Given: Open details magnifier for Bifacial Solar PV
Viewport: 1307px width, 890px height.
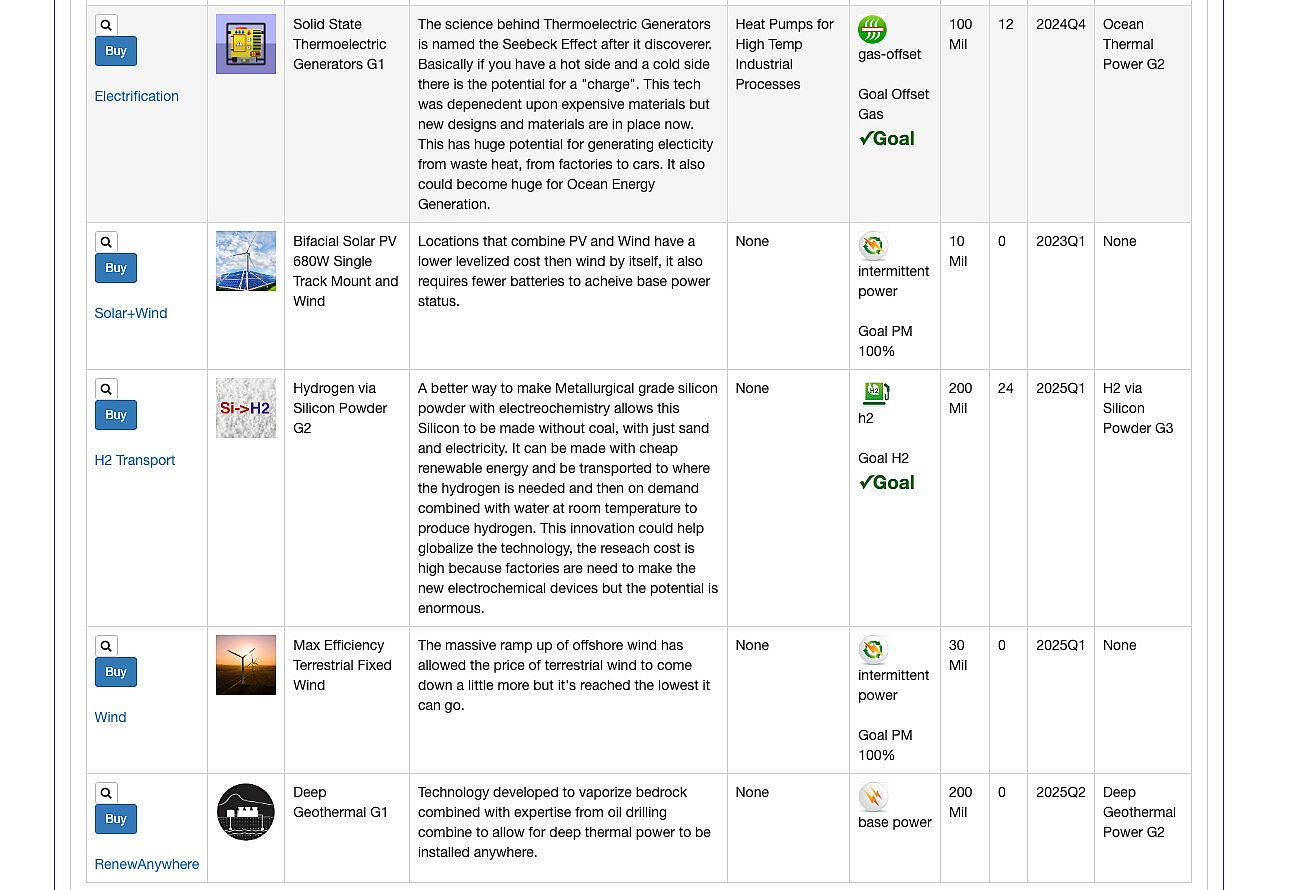Looking at the screenshot, I should pos(106,242).
